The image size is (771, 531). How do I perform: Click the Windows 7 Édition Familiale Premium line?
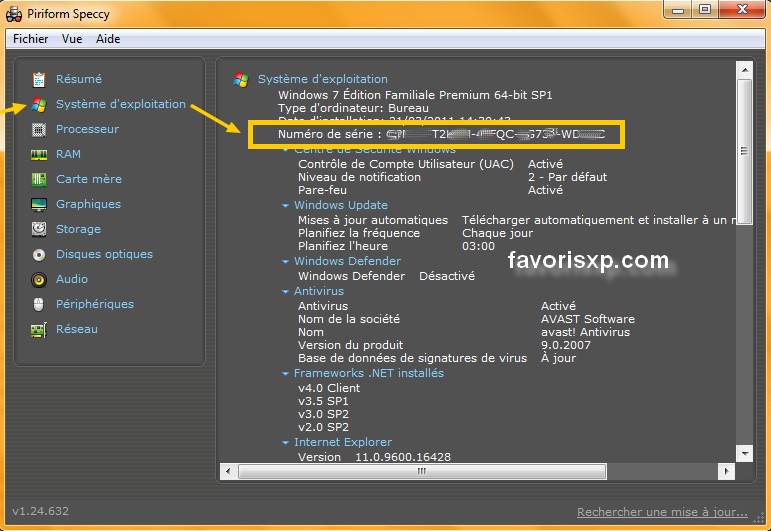415,95
